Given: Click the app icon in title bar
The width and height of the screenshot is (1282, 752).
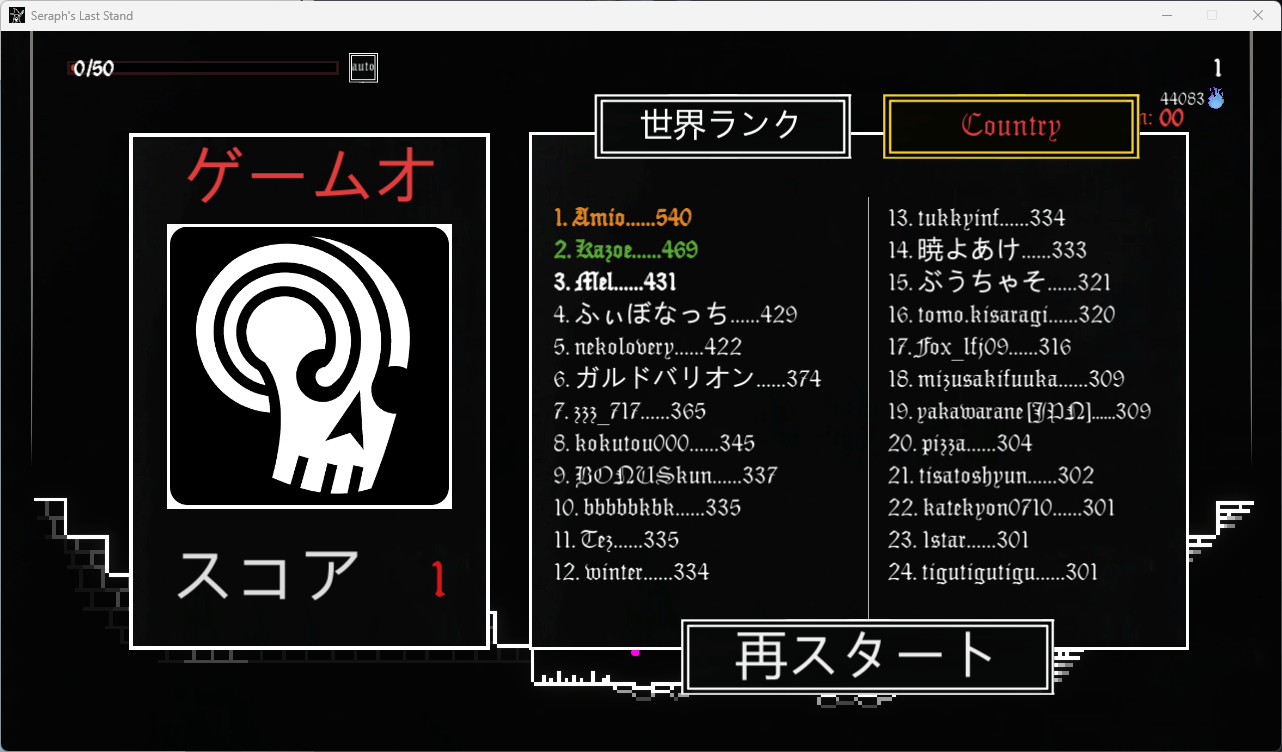Looking at the screenshot, I should pos(17,15).
